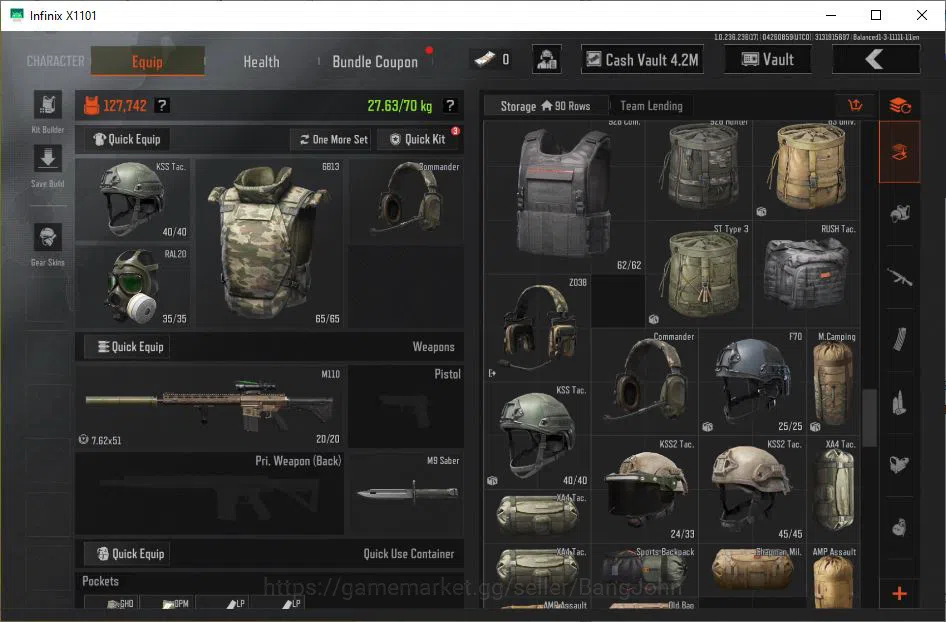Click the orange sort storage icon
Image resolution: width=946 pixels, height=622 pixels.
point(856,106)
